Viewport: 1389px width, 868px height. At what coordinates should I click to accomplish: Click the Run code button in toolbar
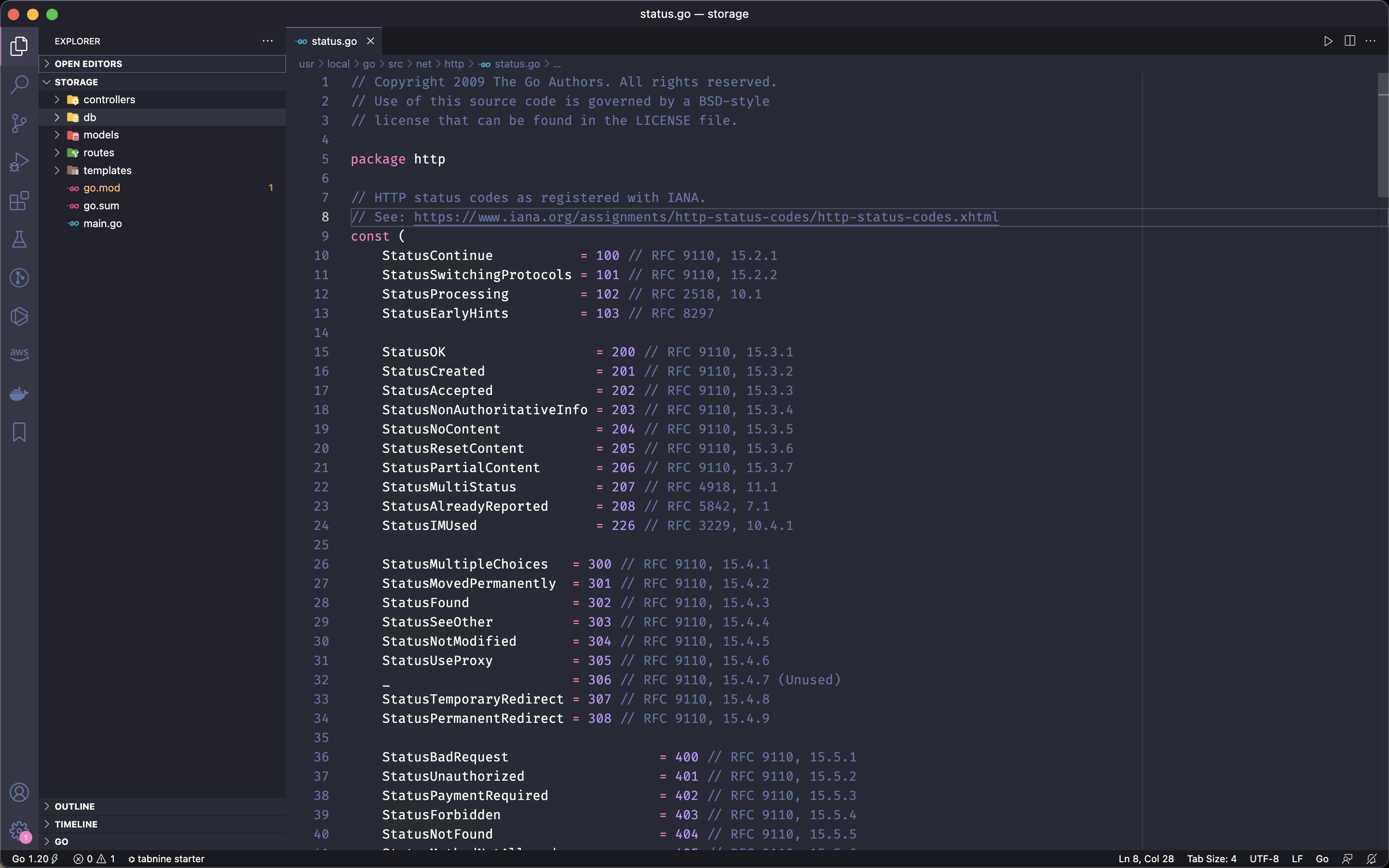coord(1327,41)
